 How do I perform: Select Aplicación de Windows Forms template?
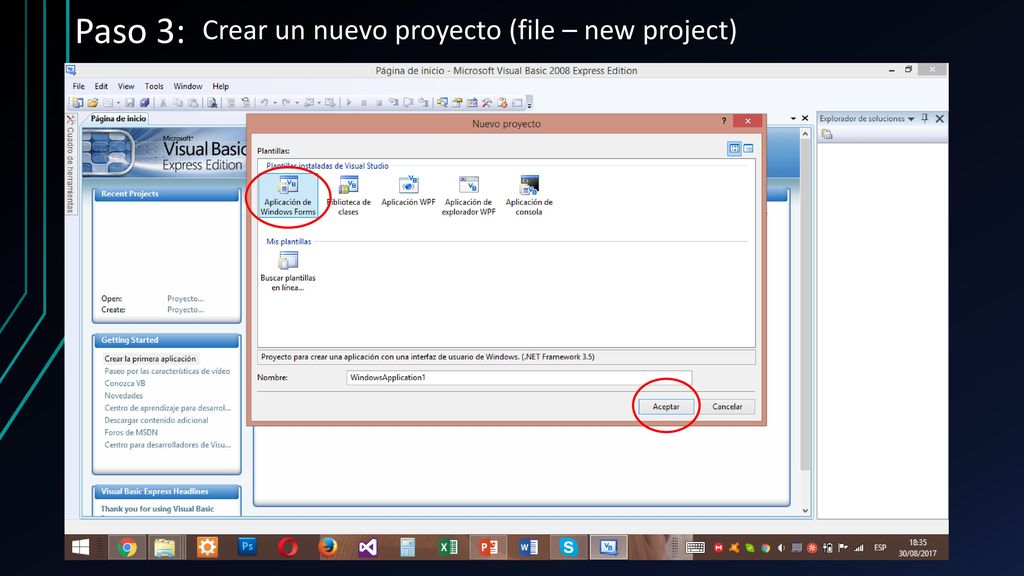tap(288, 195)
